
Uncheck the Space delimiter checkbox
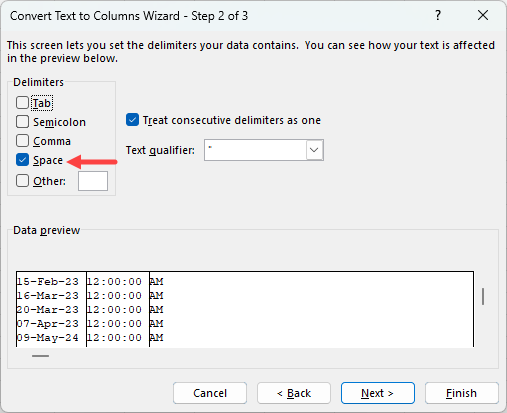click(x=22, y=160)
